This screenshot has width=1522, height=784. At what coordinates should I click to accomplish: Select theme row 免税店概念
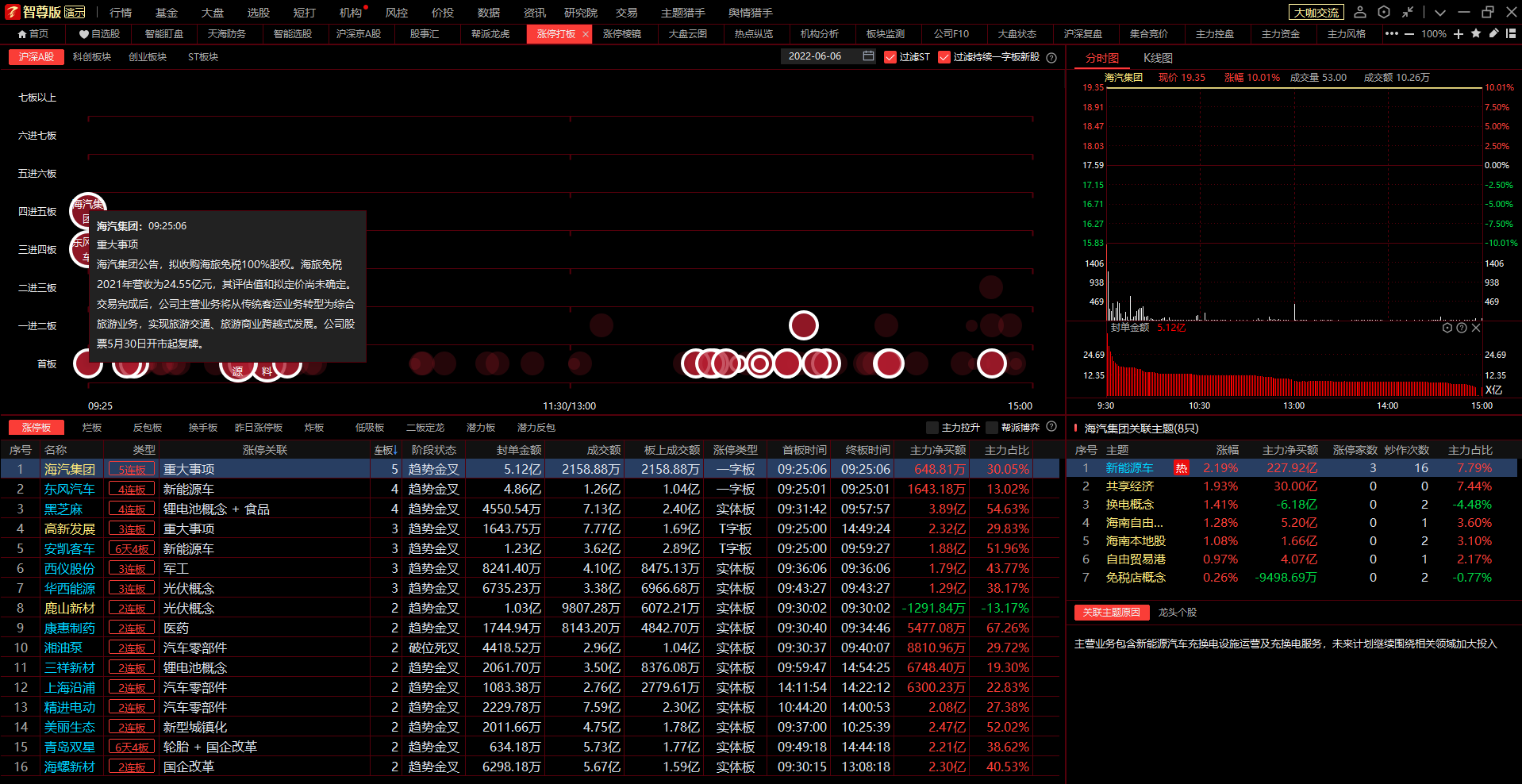coord(1292,578)
